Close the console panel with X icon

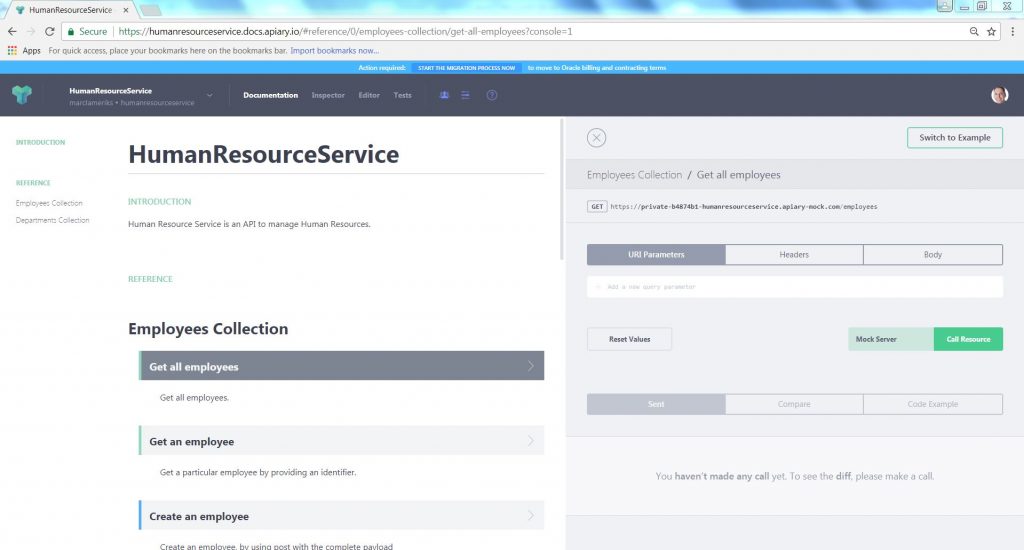596,138
